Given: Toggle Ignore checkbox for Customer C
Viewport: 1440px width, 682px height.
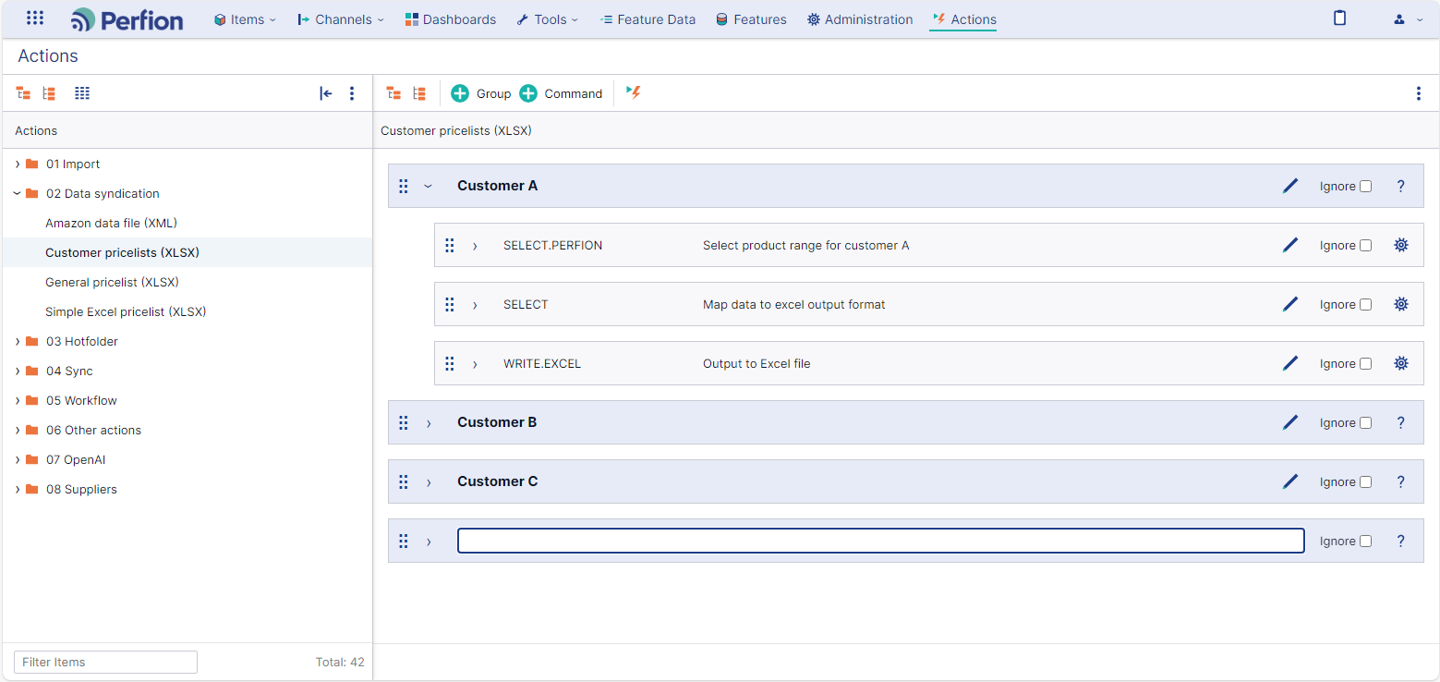Looking at the screenshot, I should point(1366,482).
